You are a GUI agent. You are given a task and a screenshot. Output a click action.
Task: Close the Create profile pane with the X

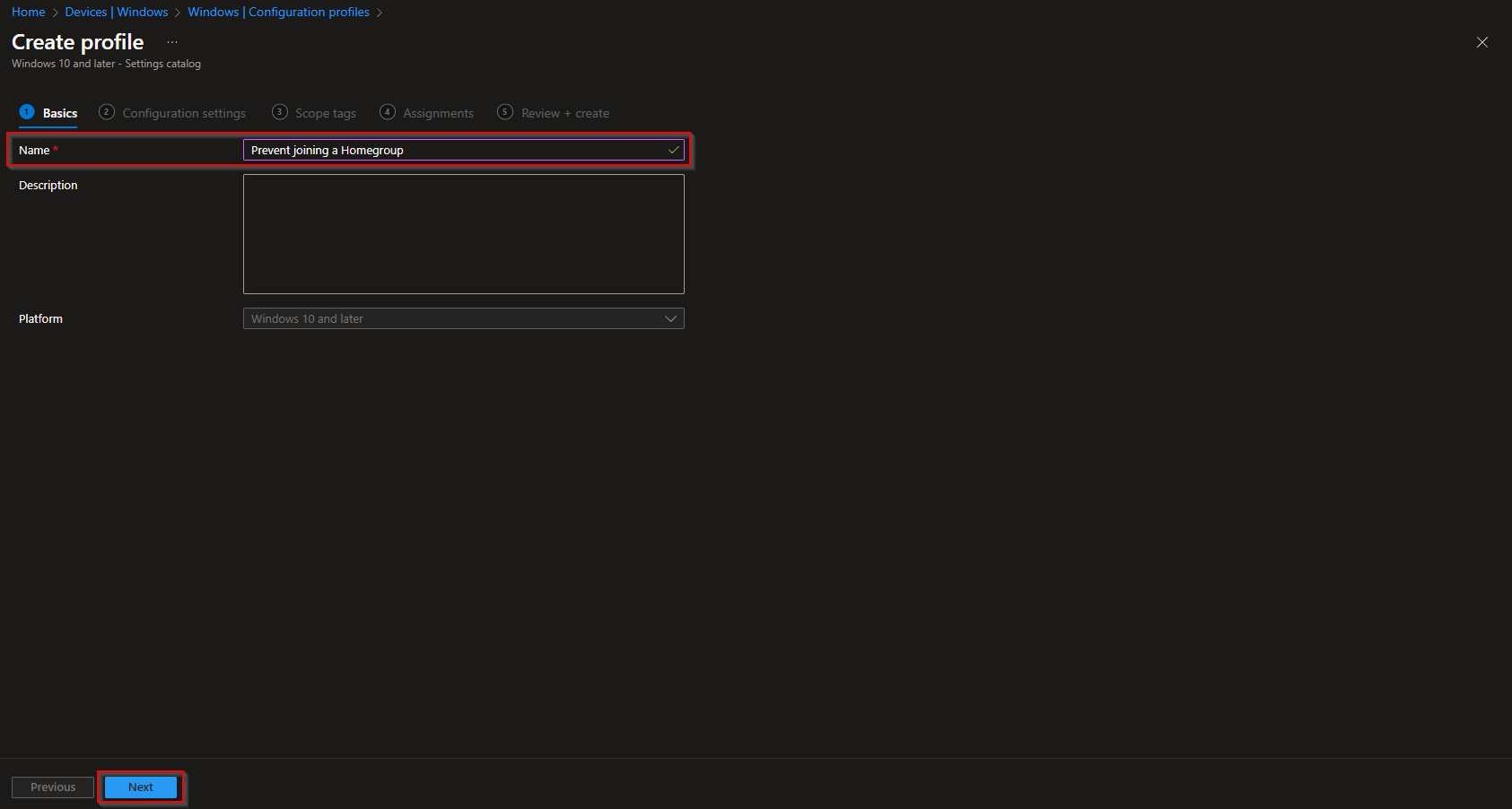tap(1481, 42)
